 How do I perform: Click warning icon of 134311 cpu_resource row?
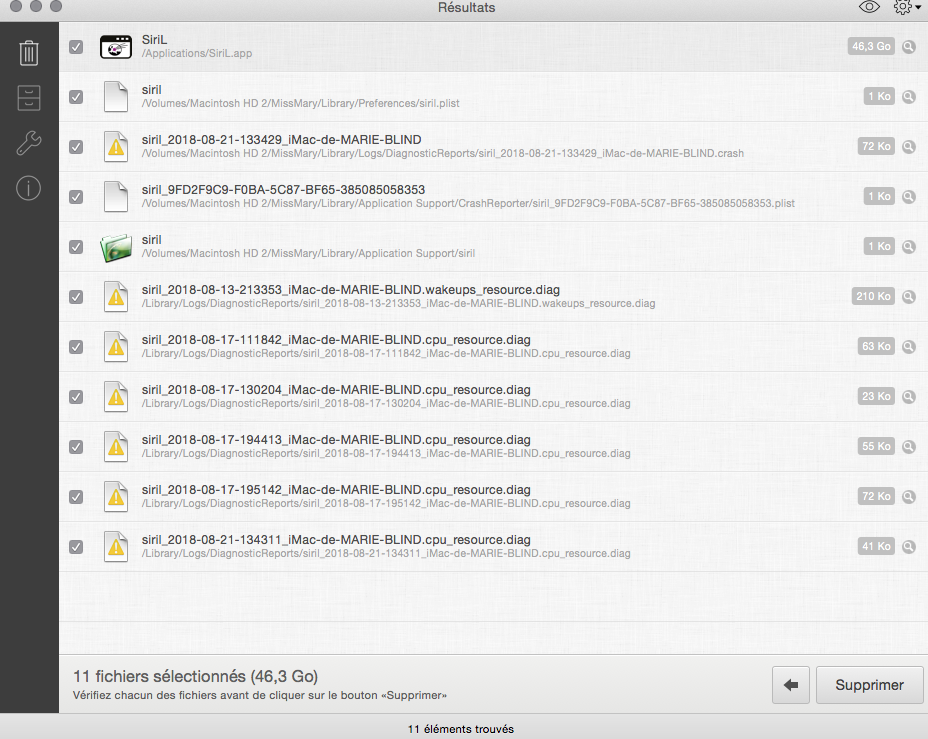[116, 546]
